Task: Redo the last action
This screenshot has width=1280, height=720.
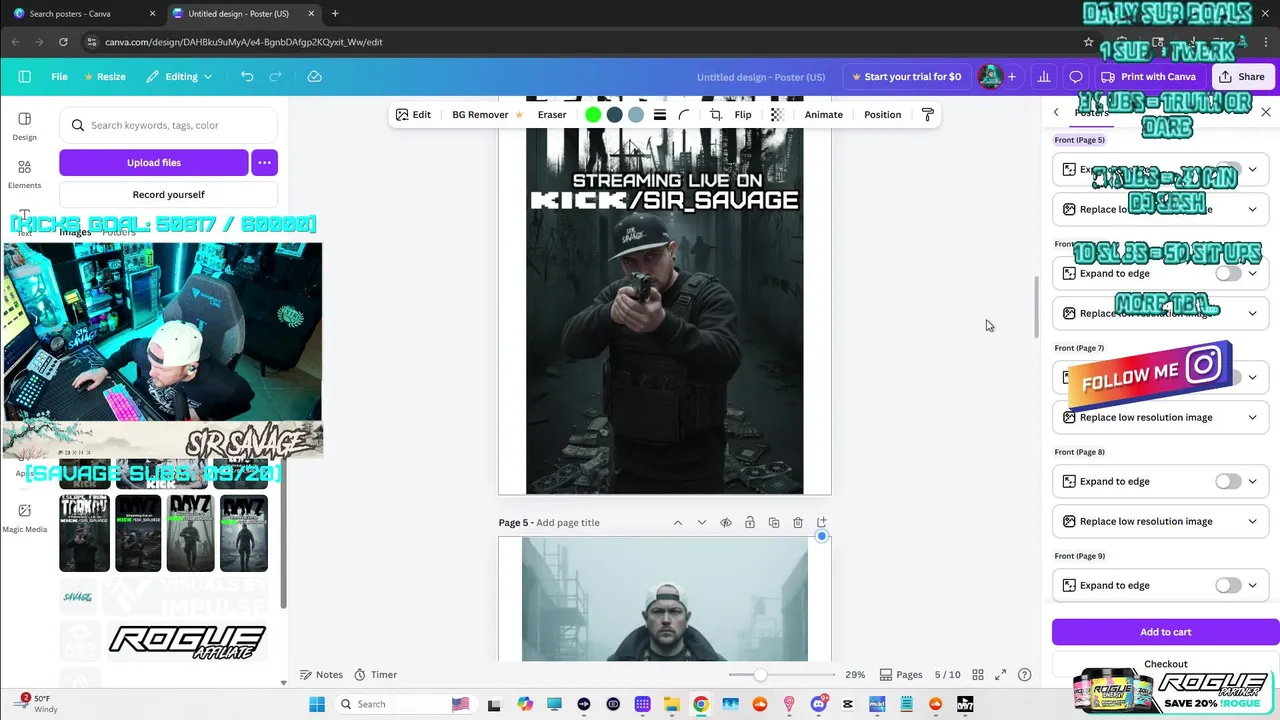Action: point(275,76)
